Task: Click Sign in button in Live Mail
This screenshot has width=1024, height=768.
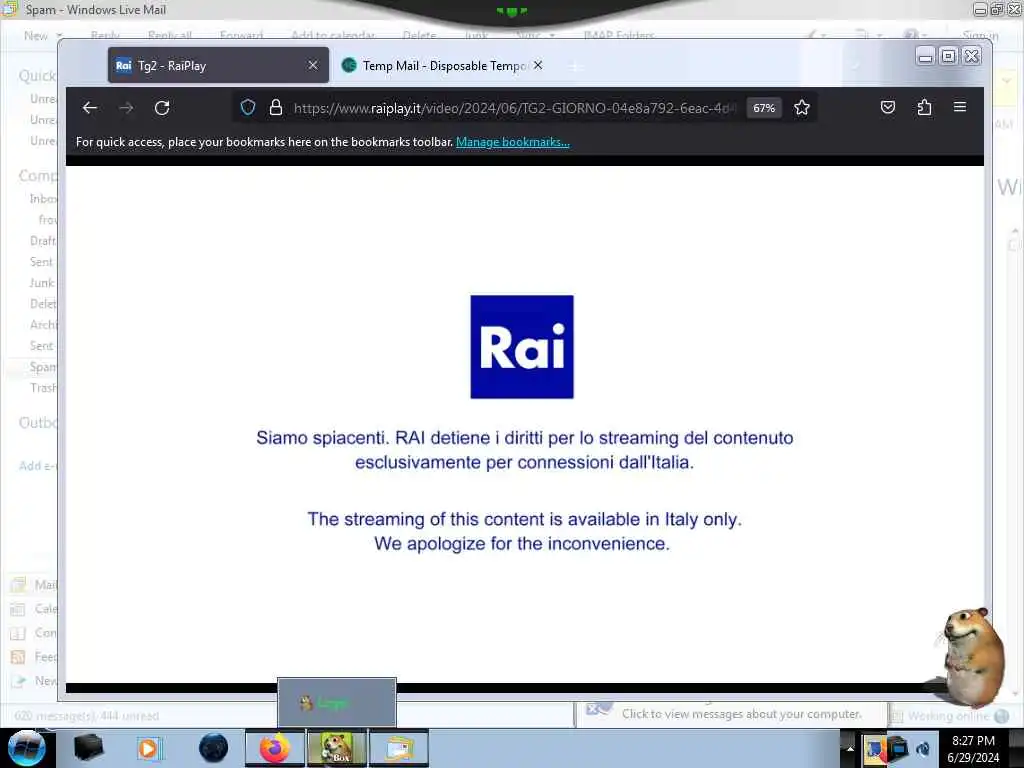Action: (x=980, y=36)
